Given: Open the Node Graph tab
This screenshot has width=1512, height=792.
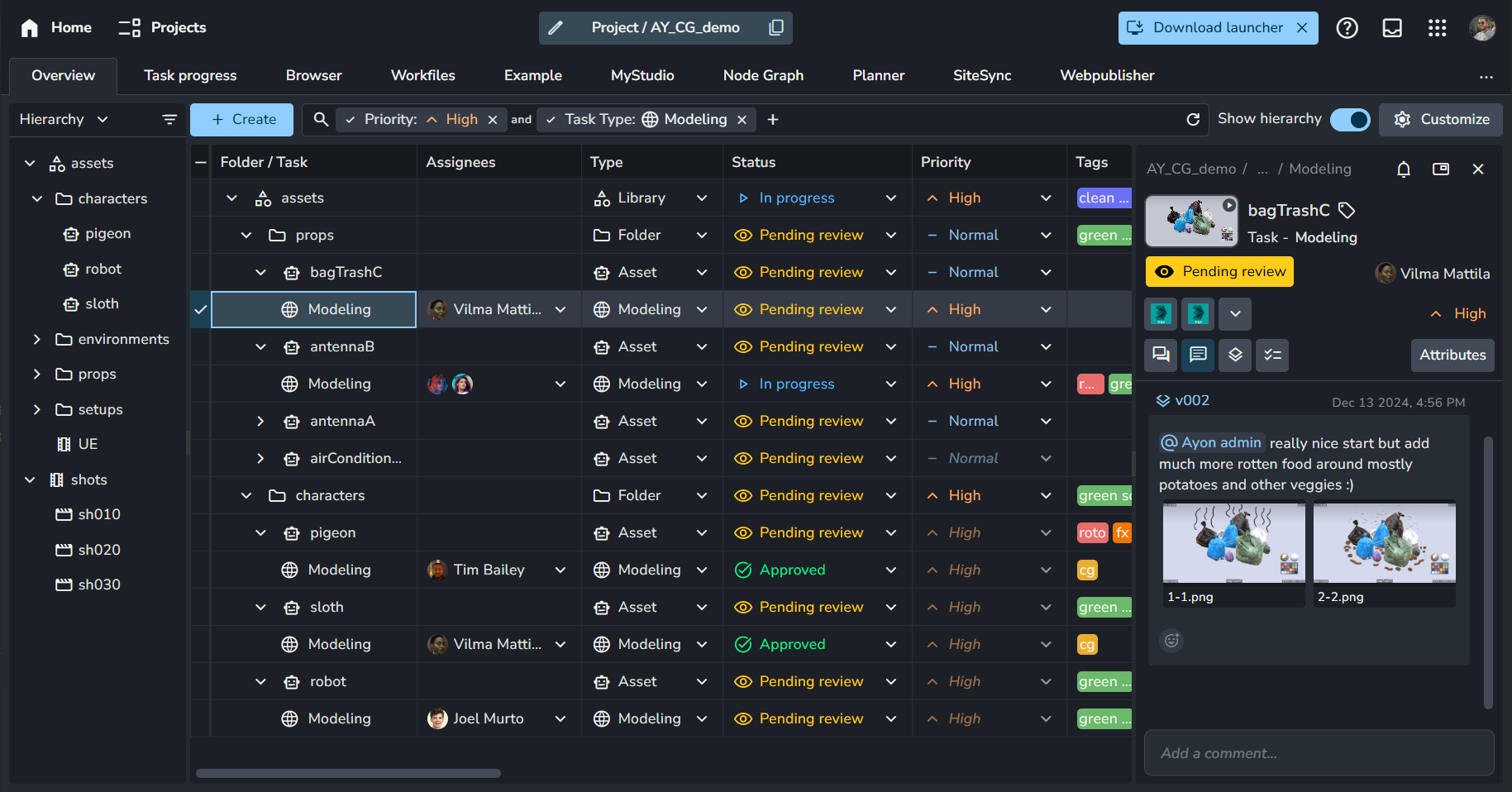Looking at the screenshot, I should pyautogui.click(x=762, y=76).
